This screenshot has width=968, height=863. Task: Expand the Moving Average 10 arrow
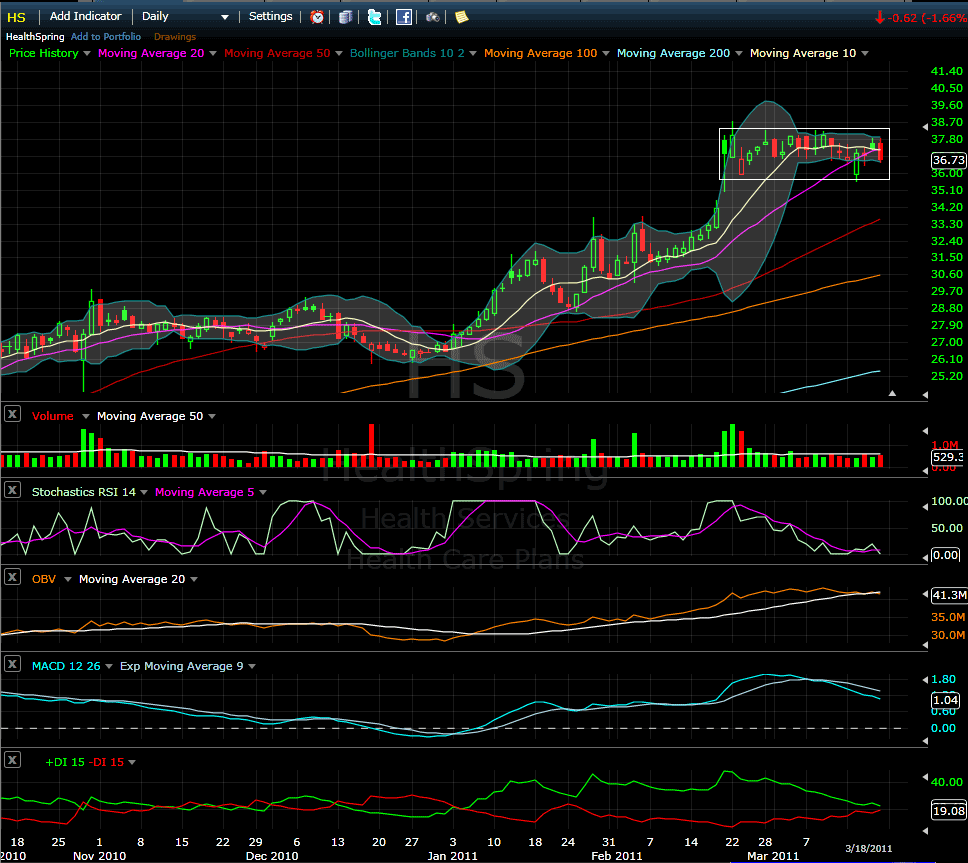(865, 54)
